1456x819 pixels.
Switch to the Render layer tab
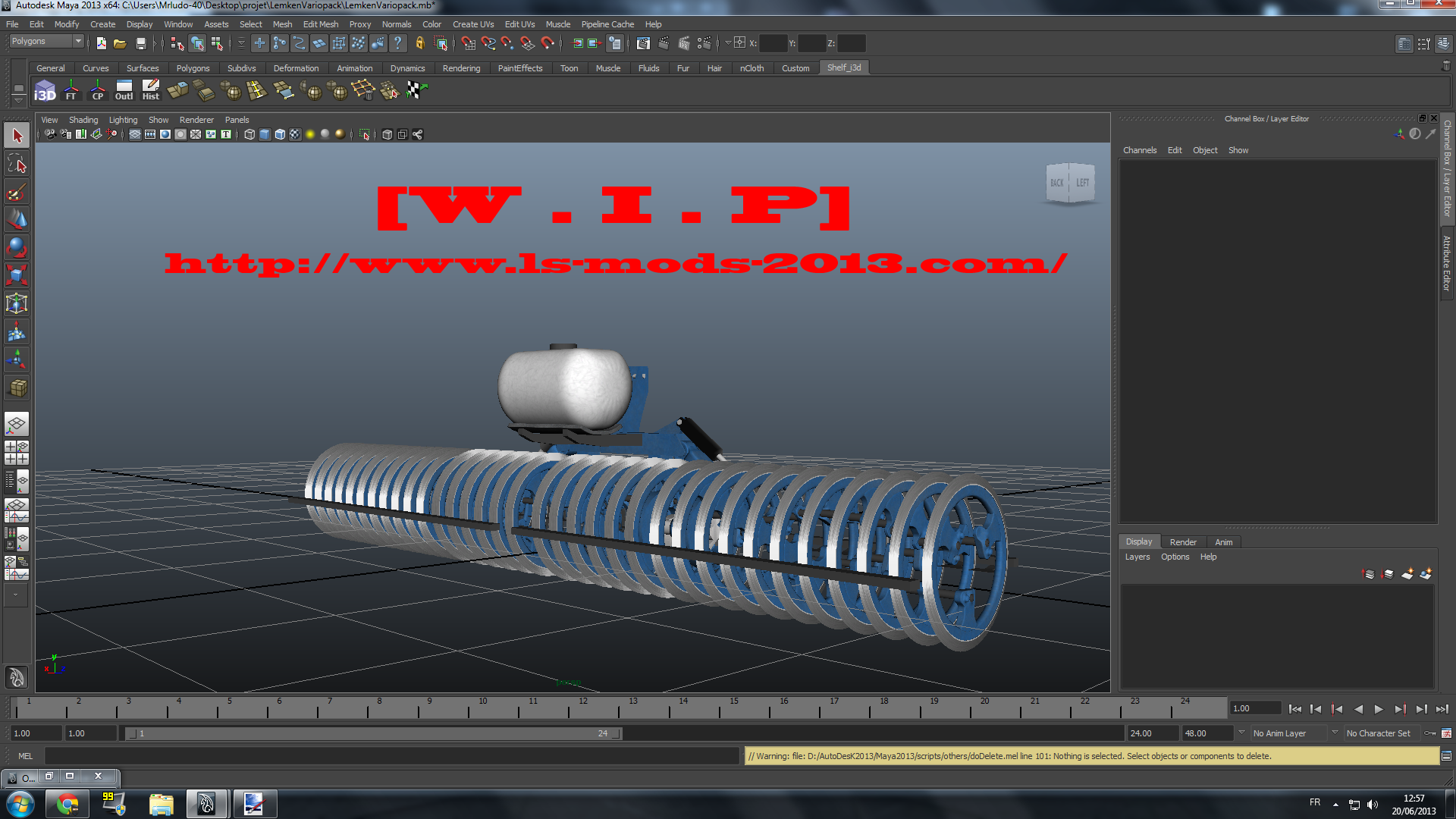1183,542
